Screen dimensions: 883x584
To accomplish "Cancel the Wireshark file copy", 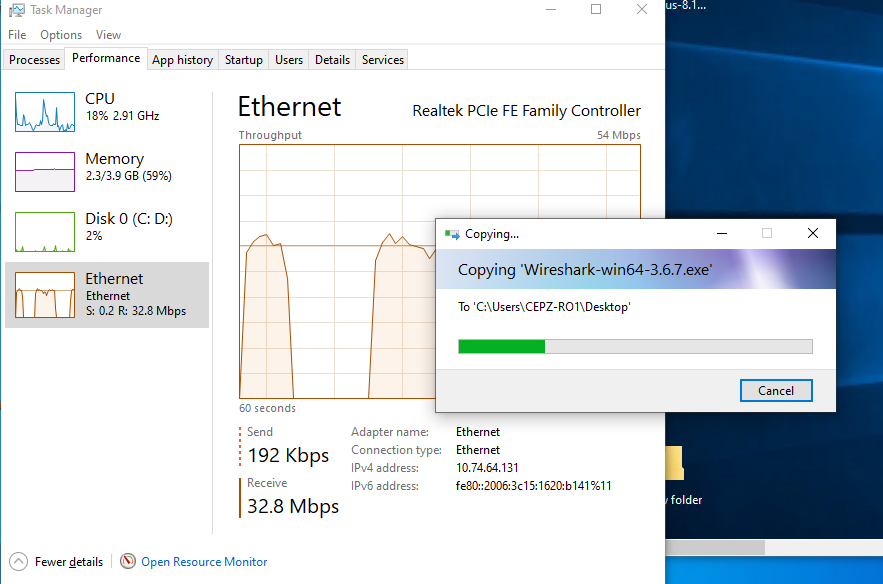I will (x=776, y=391).
